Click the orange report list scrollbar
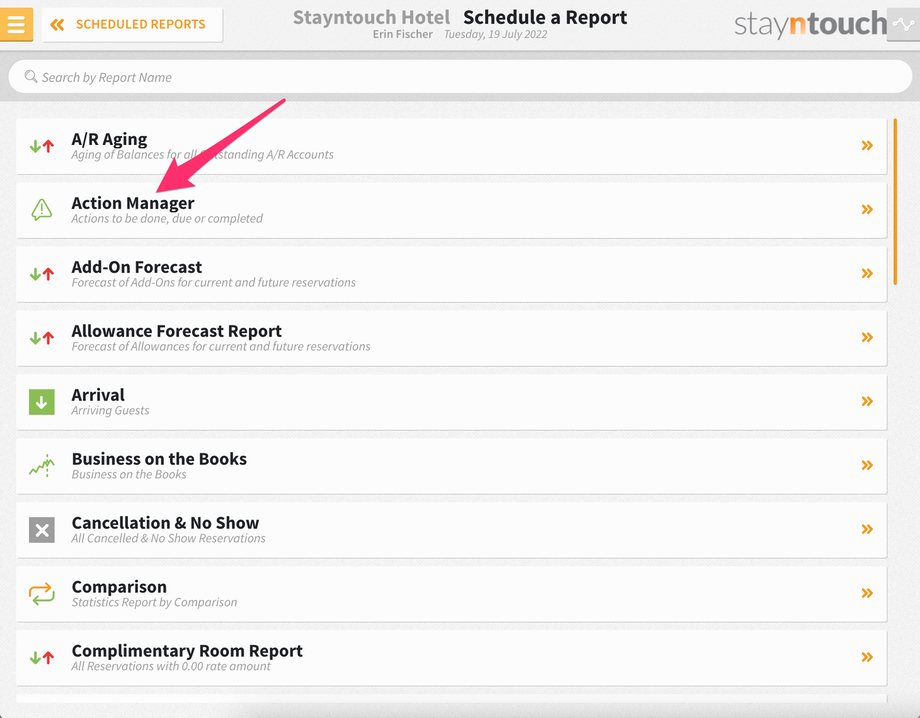This screenshot has height=718, width=920. point(895,201)
